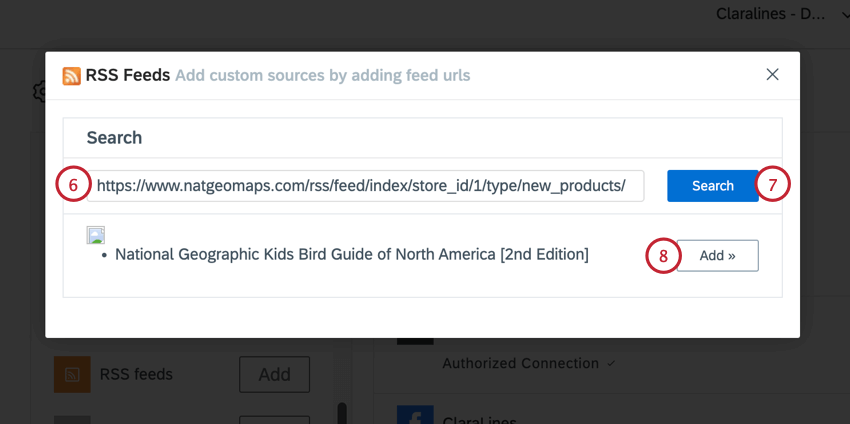The width and height of the screenshot is (850, 424).
Task: Click the broken image thumbnail in results
Action: [95, 235]
